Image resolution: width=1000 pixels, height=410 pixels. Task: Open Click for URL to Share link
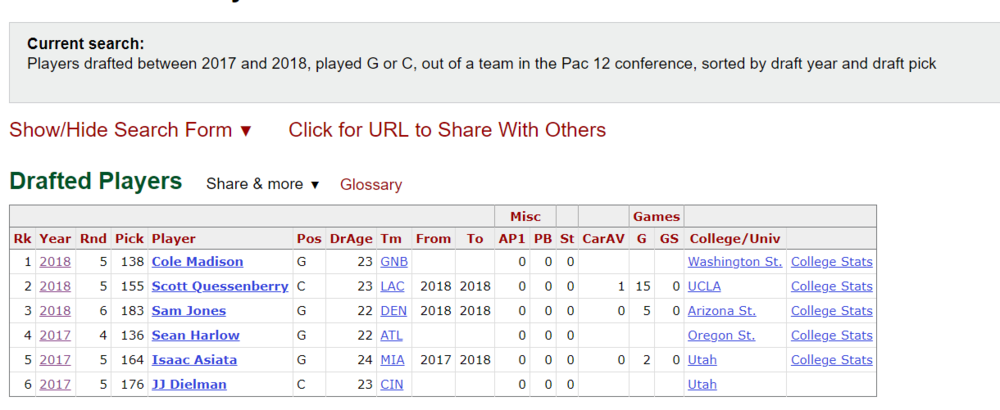[447, 130]
